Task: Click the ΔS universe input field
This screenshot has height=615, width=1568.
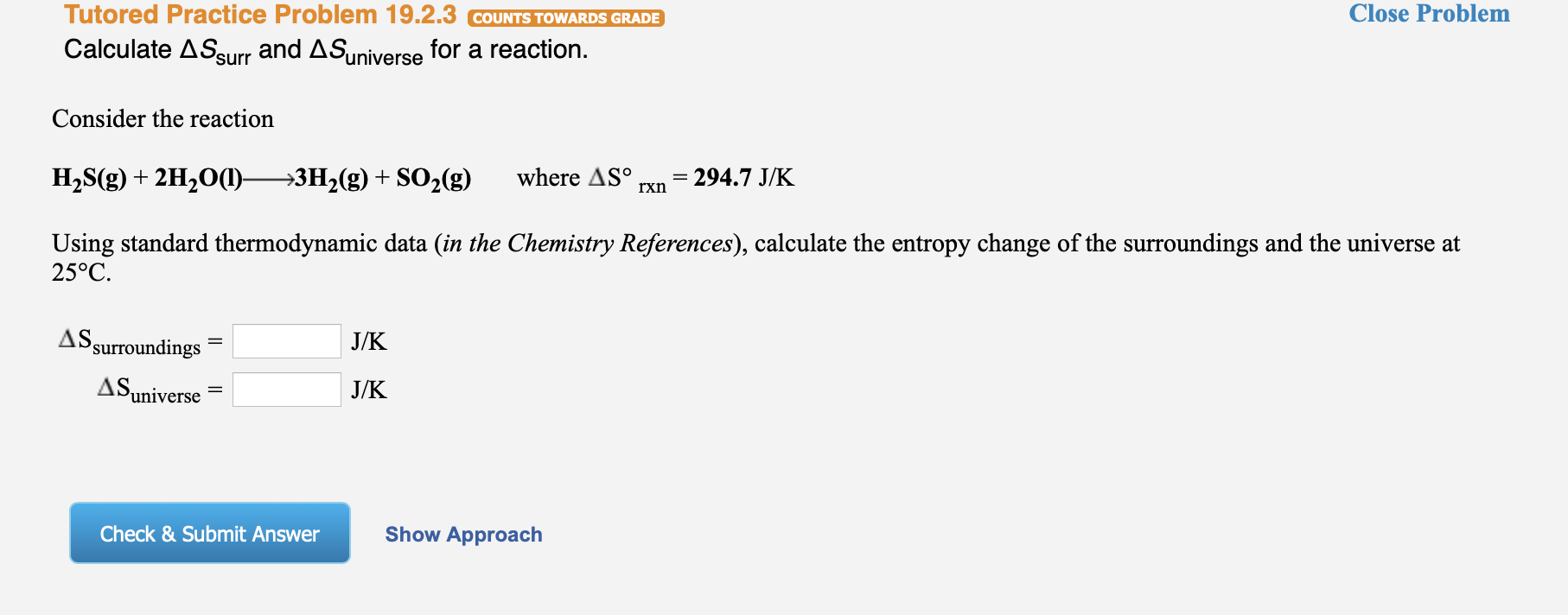Action: click(x=285, y=389)
